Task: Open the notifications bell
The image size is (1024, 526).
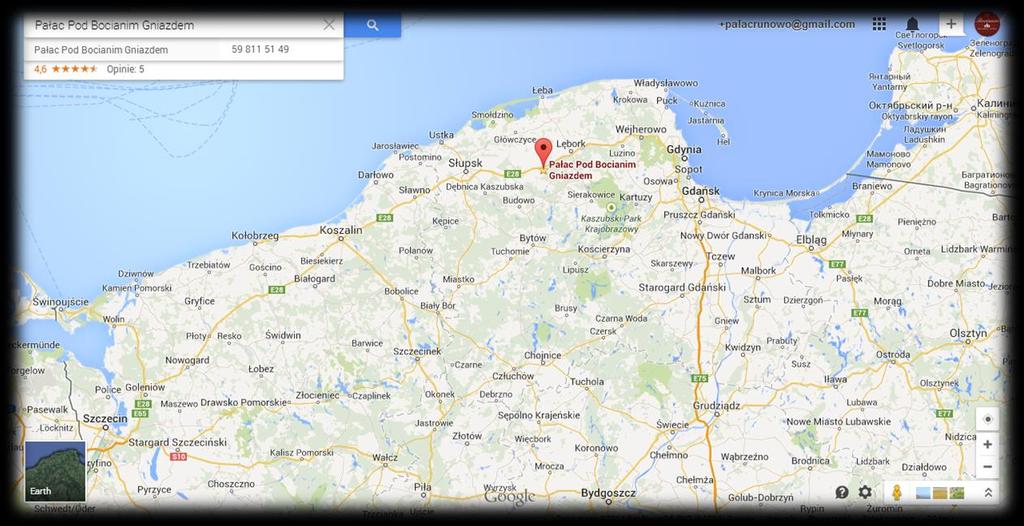Action: point(912,24)
